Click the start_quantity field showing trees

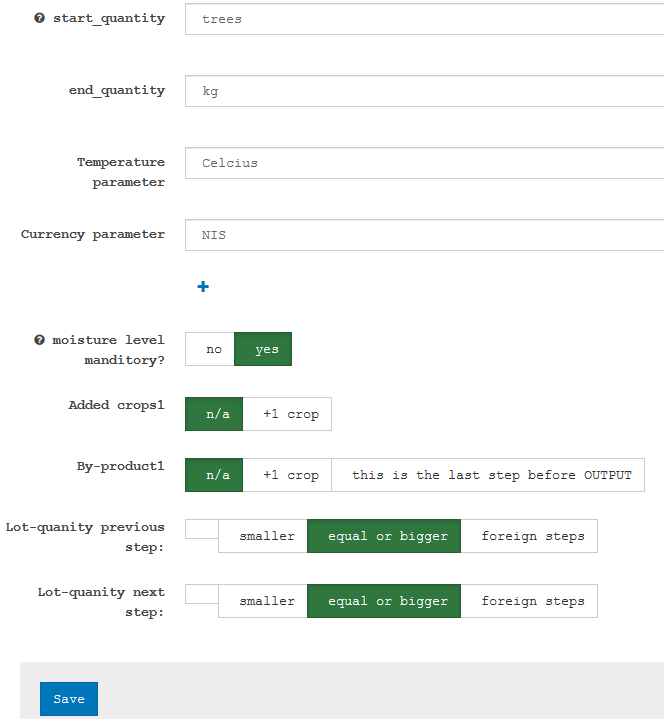(425, 19)
